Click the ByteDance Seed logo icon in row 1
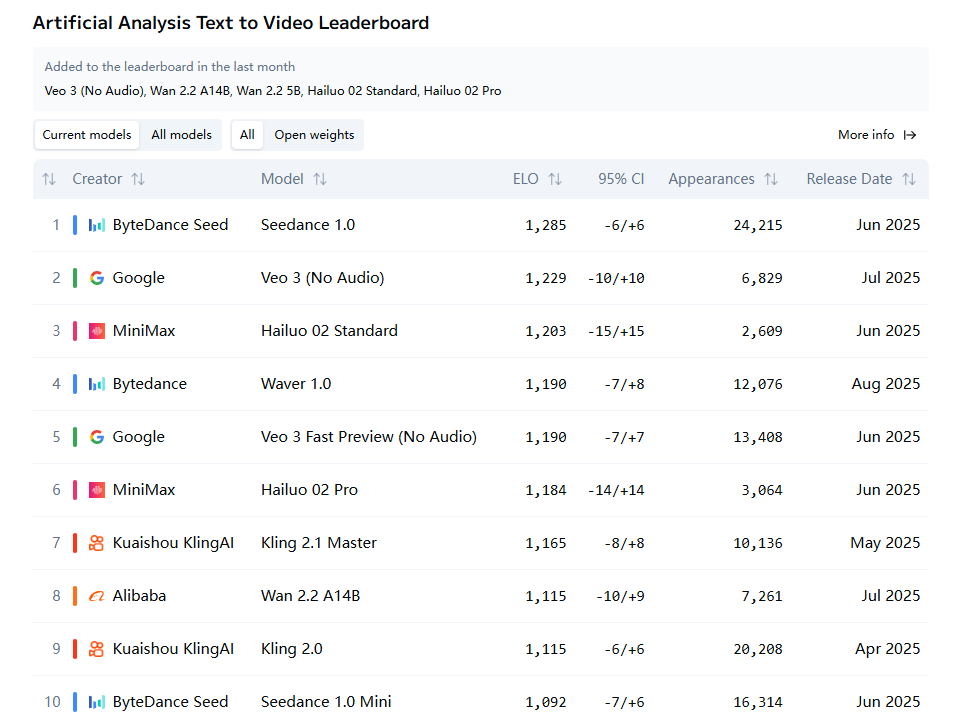The width and height of the screenshot is (978, 726). pyautogui.click(x=97, y=225)
